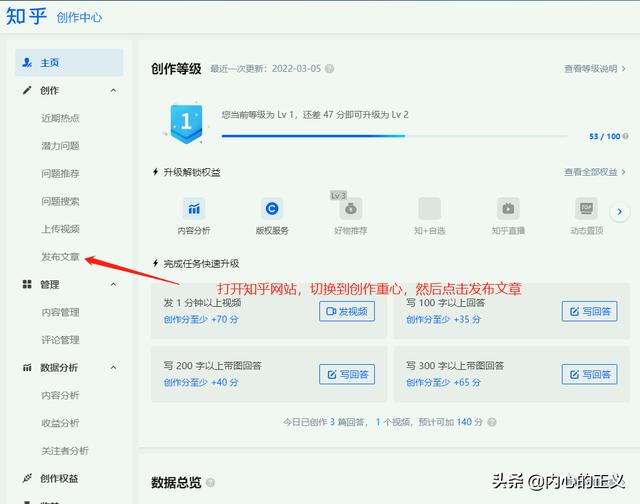
Task: Open 问题搜索 in the sidebar
Action: pos(60,201)
